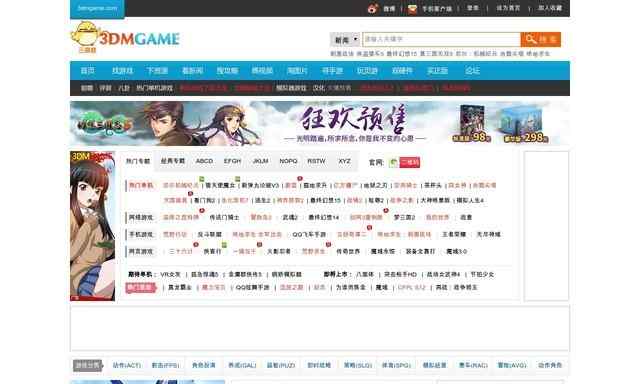Switch to the XYZ tab

[x=344, y=161]
